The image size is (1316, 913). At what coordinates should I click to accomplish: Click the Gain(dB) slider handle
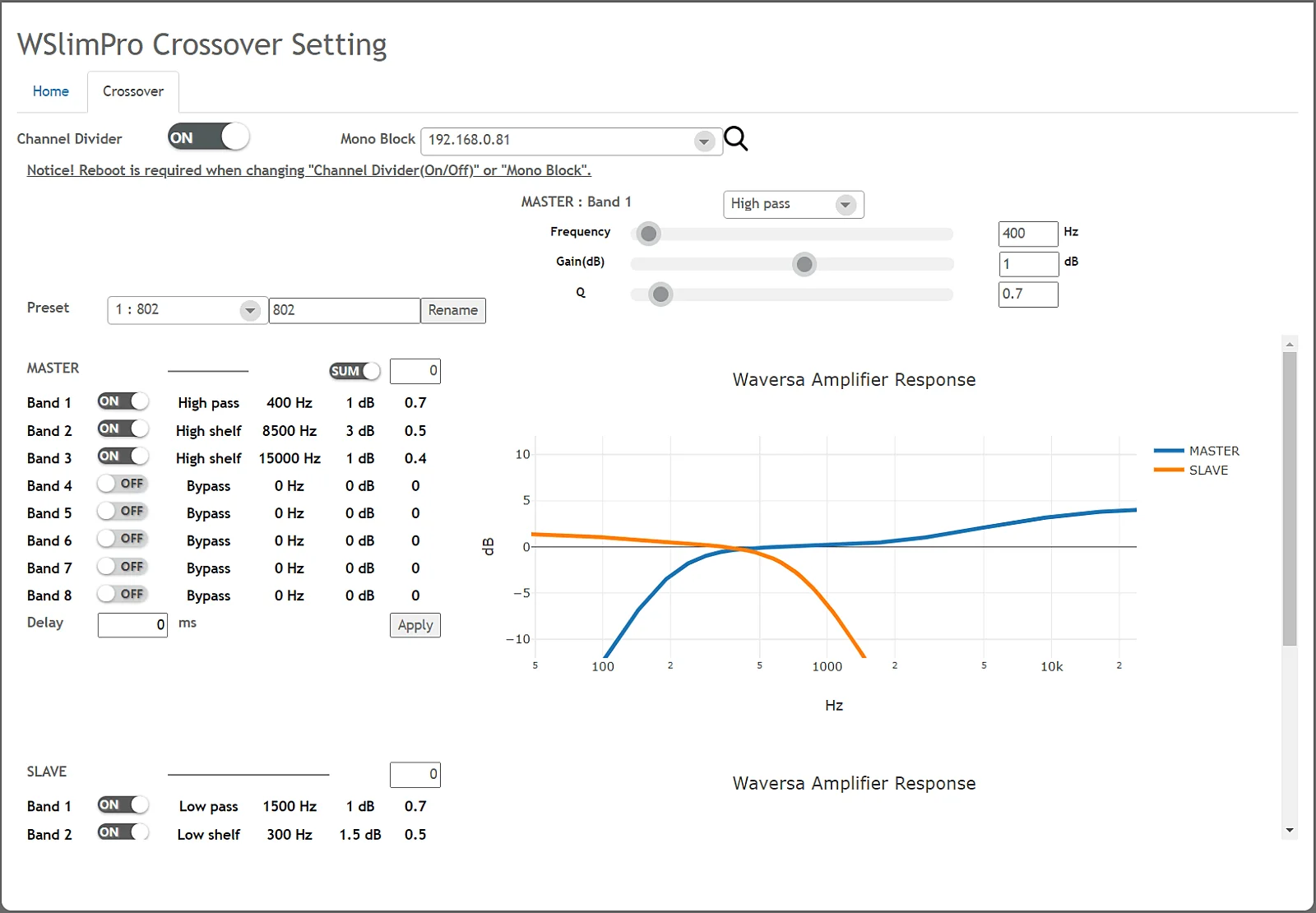coord(804,264)
